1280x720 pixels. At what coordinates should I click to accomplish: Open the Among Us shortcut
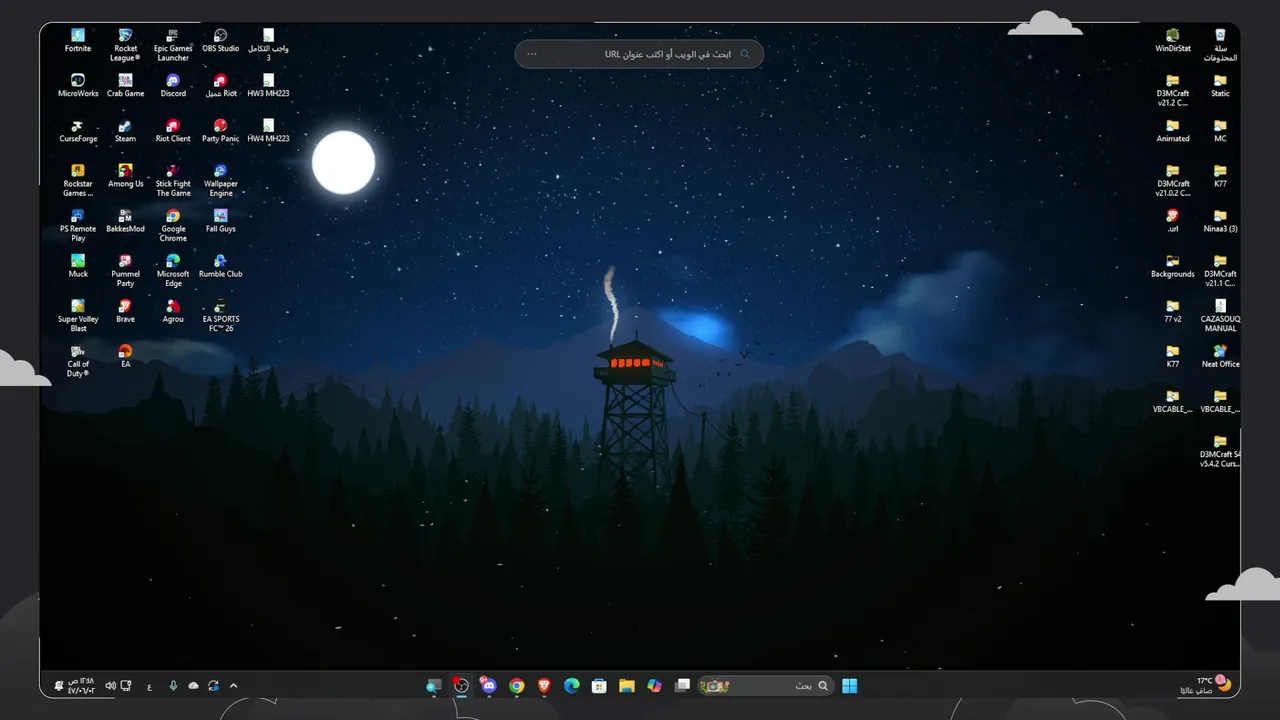[125, 176]
